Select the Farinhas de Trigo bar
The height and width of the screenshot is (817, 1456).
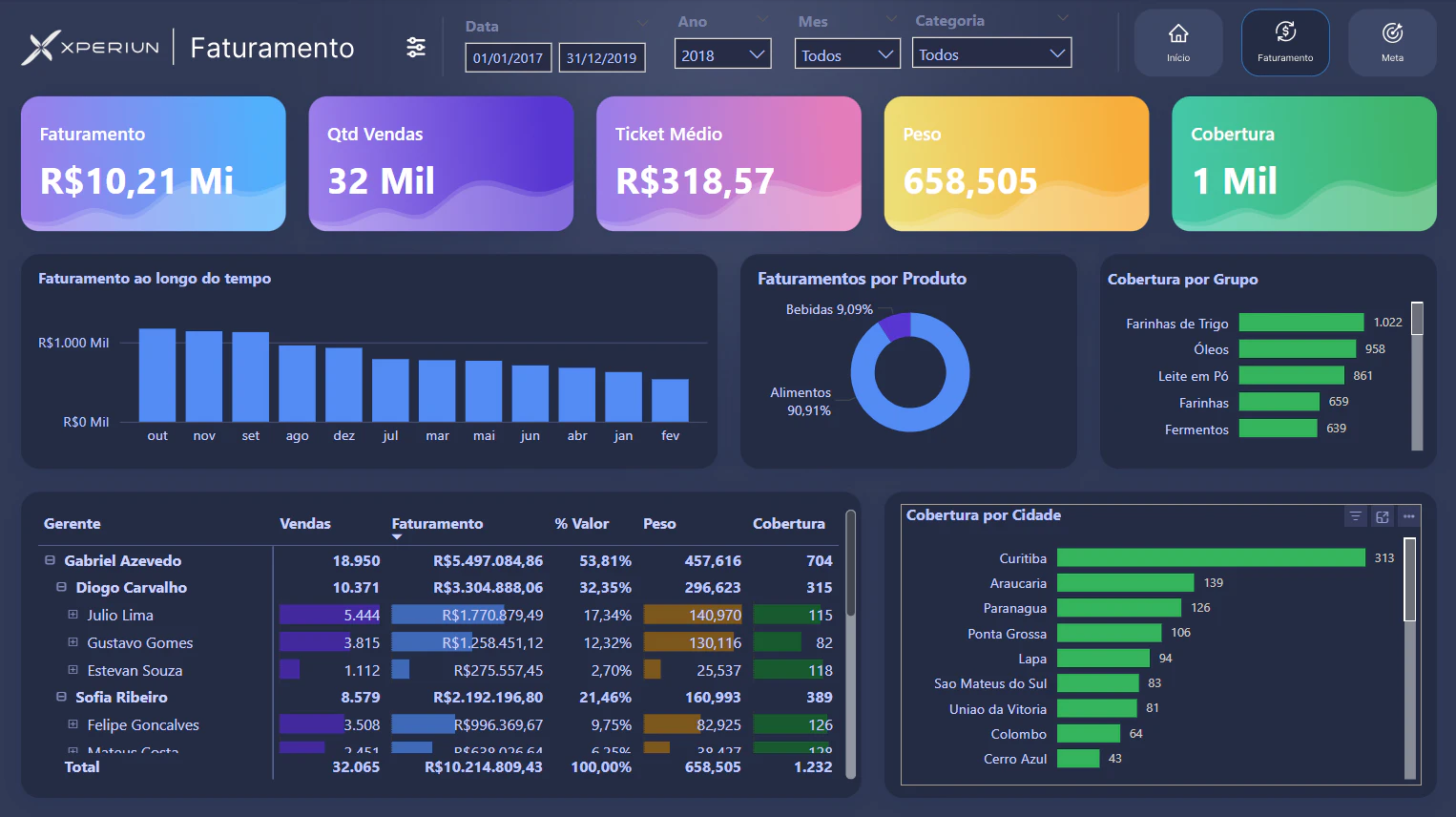tap(1301, 323)
